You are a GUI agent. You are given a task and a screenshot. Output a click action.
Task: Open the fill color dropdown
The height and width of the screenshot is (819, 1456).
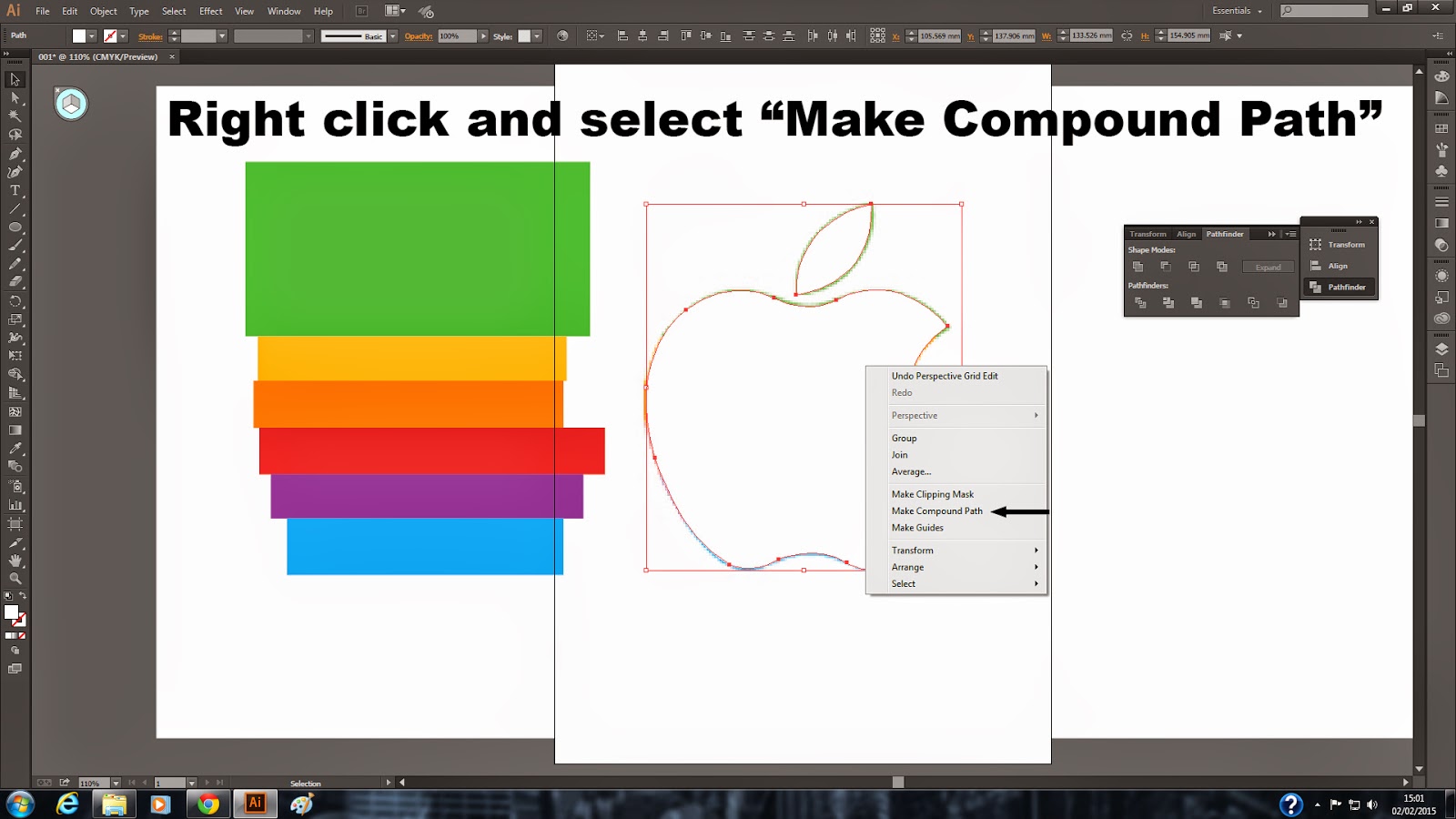click(x=92, y=36)
